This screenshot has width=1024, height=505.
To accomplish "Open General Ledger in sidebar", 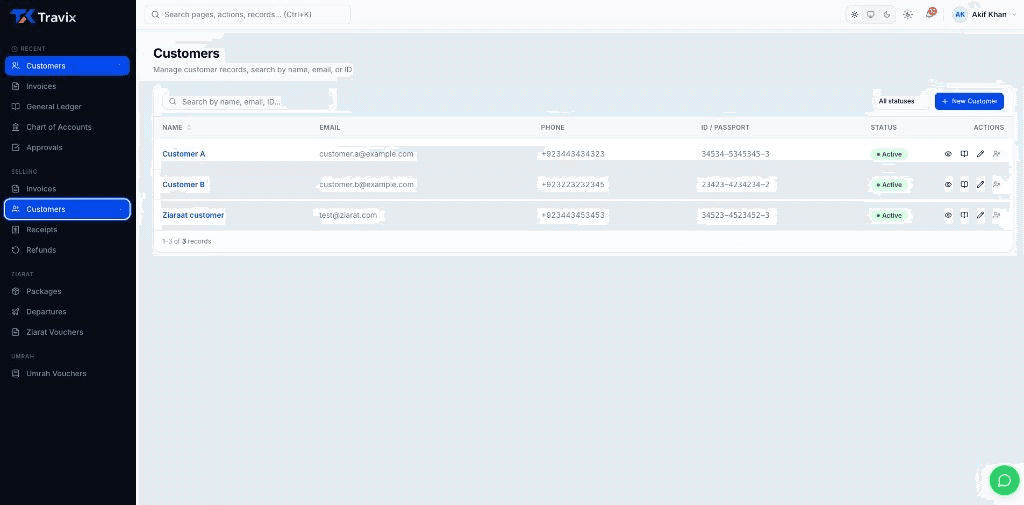I will 67,106.
